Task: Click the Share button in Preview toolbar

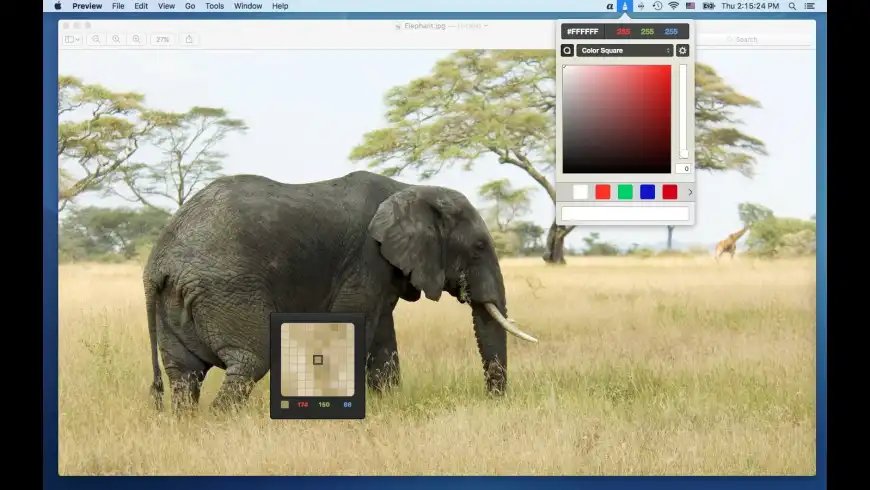Action: (189, 39)
